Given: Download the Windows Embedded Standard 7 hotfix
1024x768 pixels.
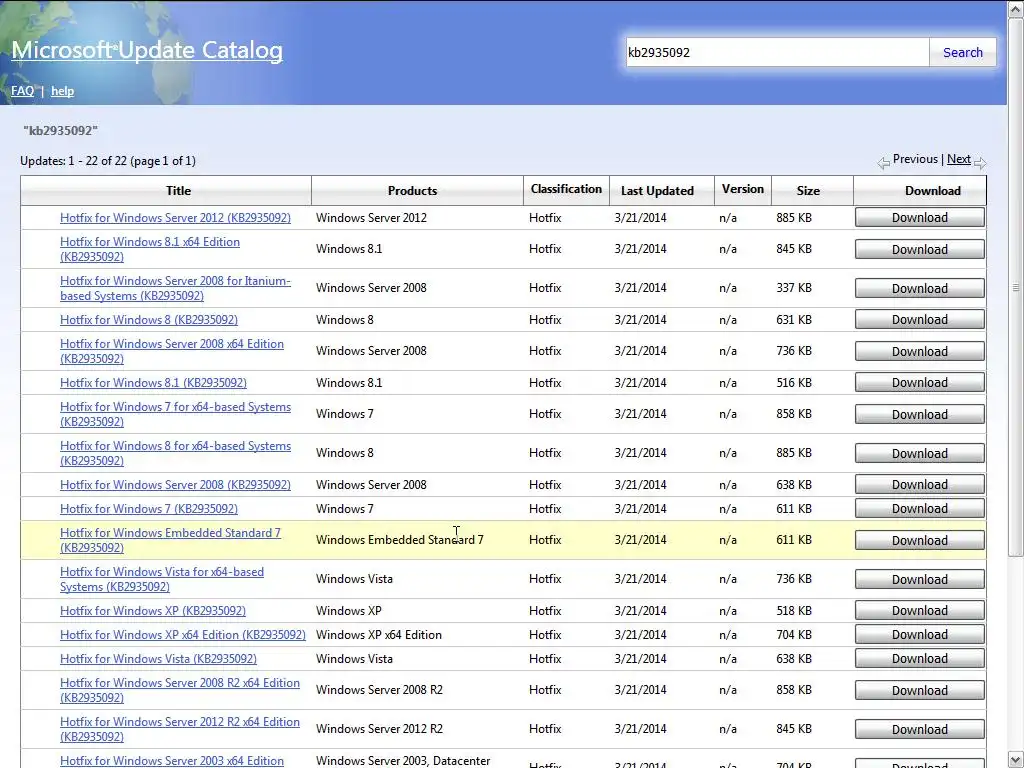Looking at the screenshot, I should point(920,541).
